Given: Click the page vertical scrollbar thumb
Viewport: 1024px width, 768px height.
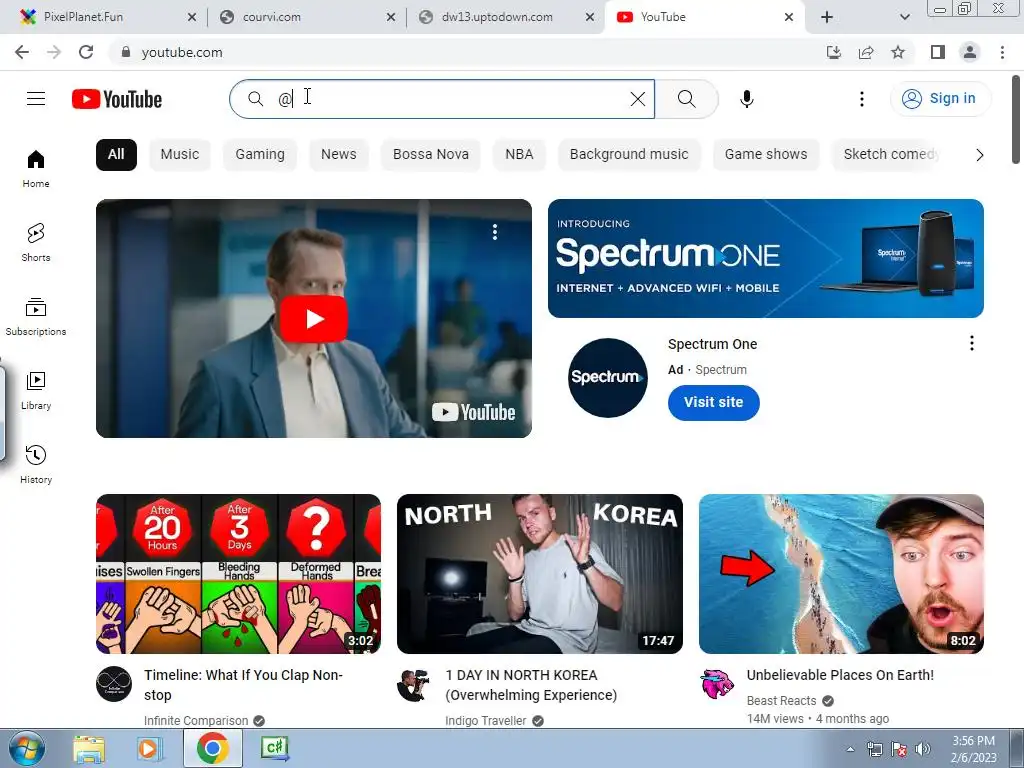Looking at the screenshot, I should 1016,120.
